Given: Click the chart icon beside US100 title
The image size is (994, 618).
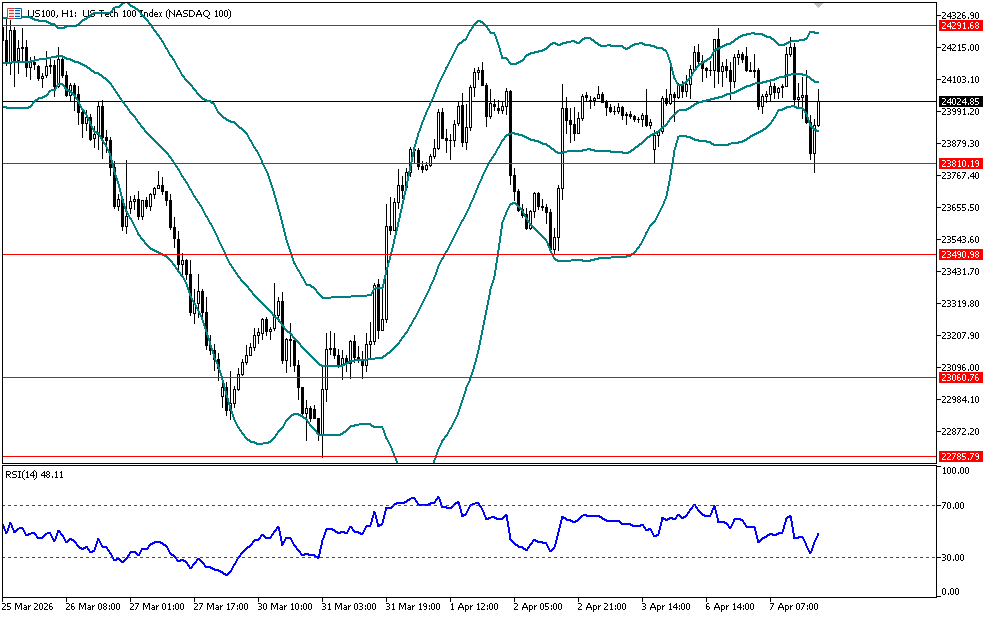Looking at the screenshot, I should pos(15,13).
